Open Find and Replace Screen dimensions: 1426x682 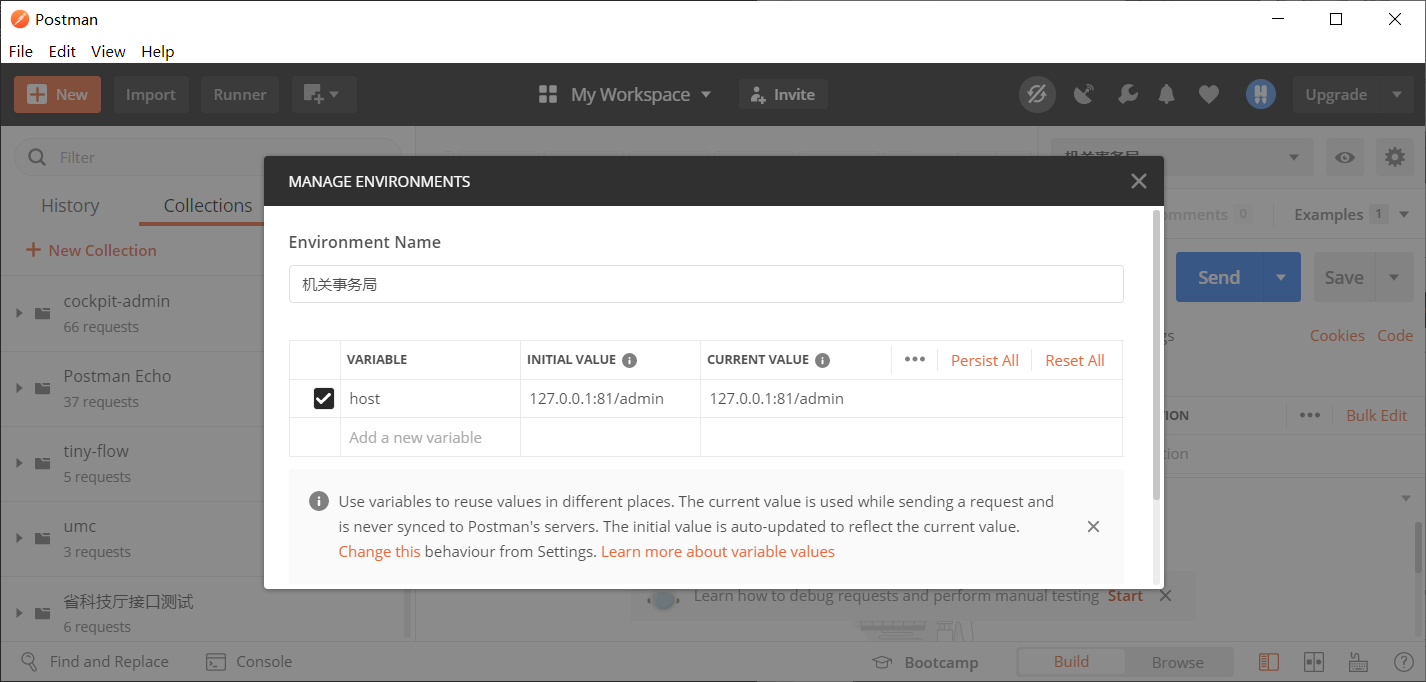click(x=95, y=662)
